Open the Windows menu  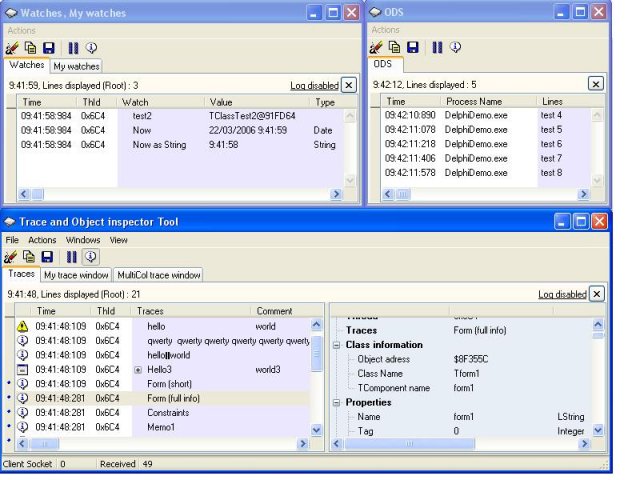point(83,240)
